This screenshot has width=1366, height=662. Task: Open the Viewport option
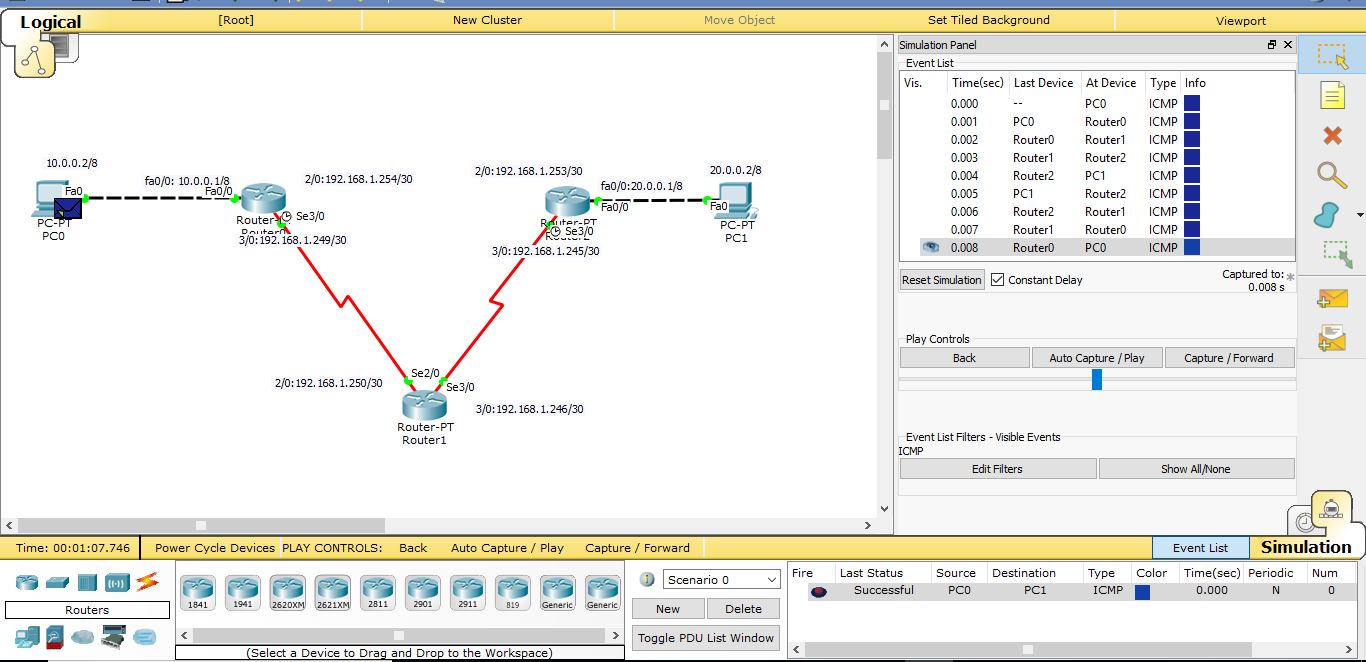1240,20
